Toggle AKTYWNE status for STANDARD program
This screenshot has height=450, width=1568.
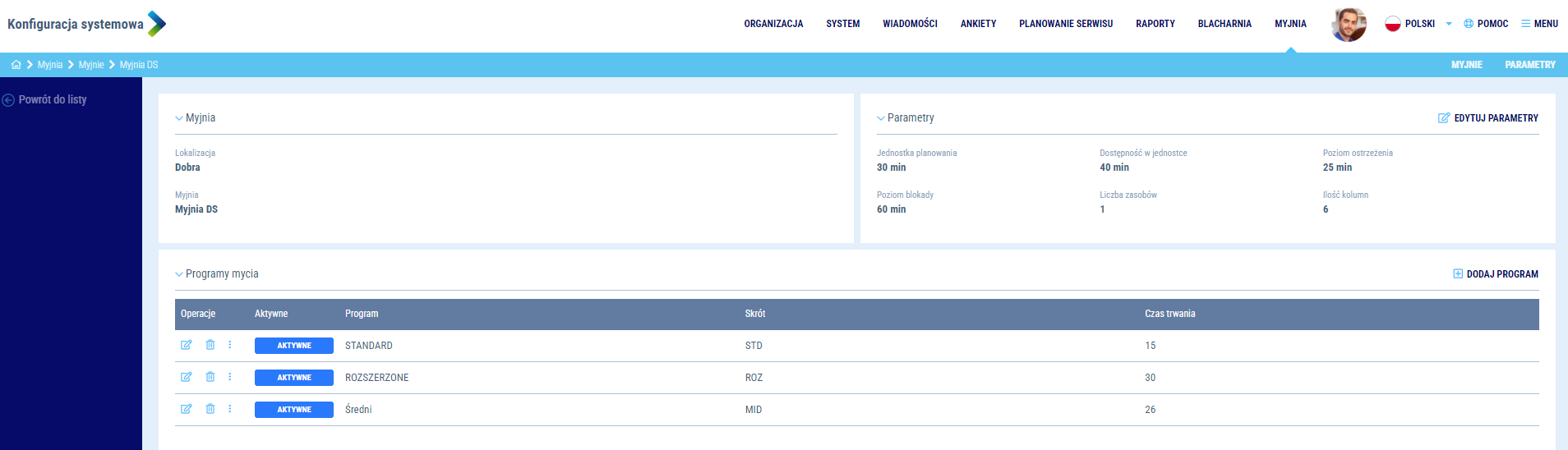(293, 346)
